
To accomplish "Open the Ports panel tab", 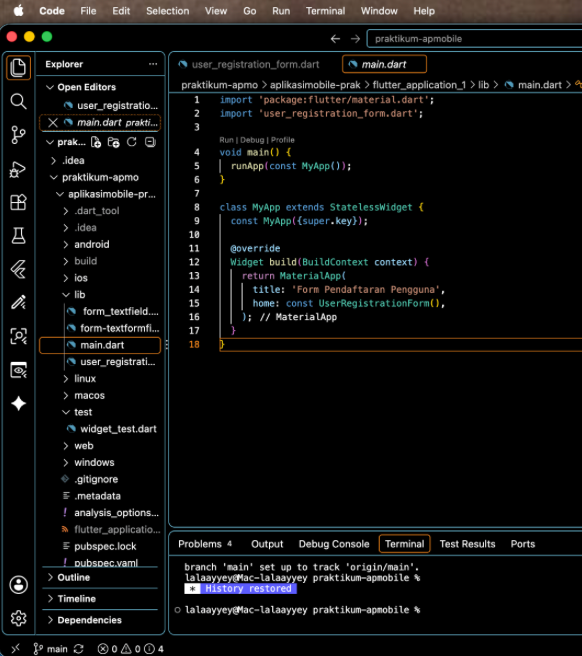I will pyautogui.click(x=523, y=544).
